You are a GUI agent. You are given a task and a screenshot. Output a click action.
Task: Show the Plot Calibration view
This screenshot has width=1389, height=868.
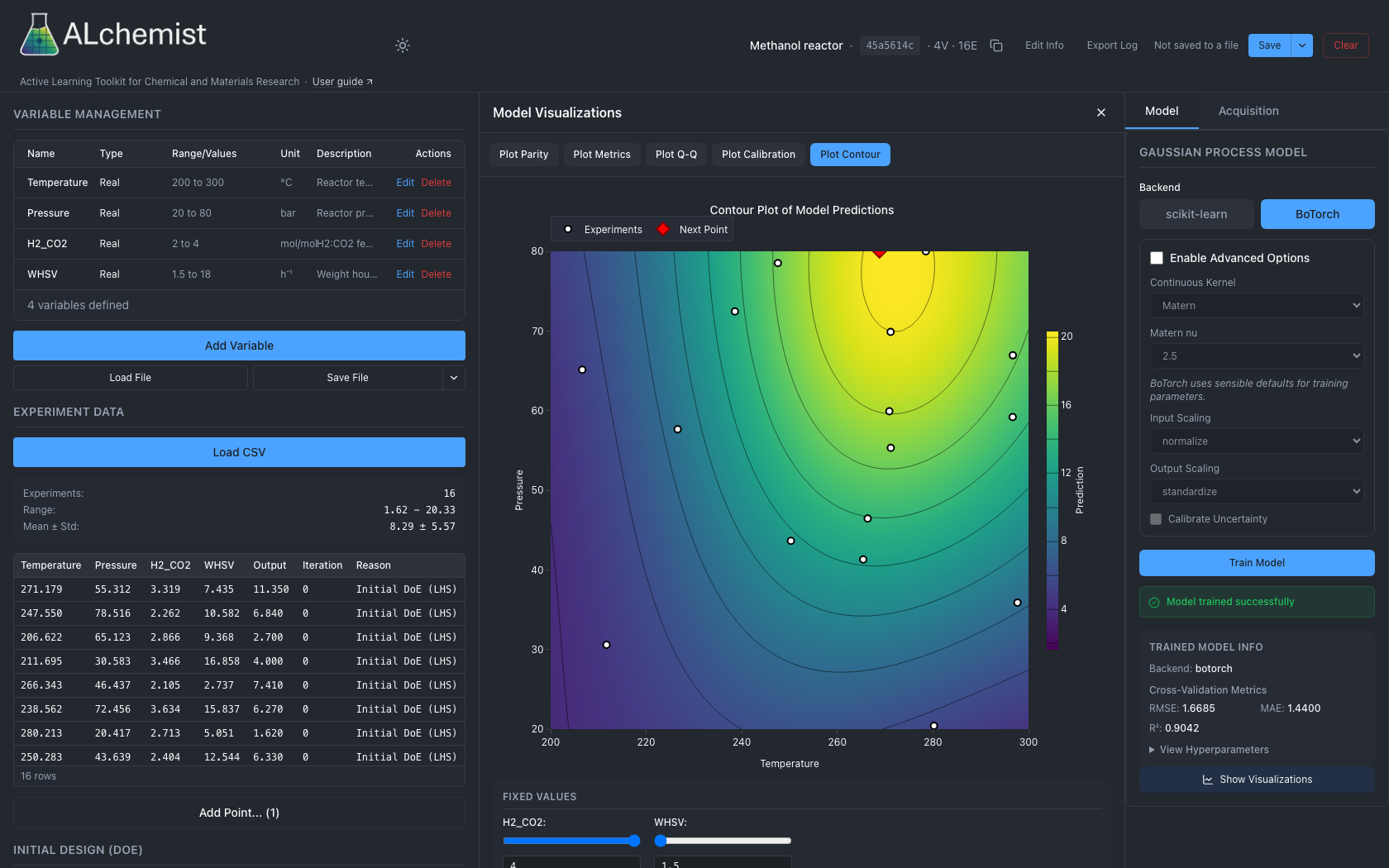[x=758, y=155]
